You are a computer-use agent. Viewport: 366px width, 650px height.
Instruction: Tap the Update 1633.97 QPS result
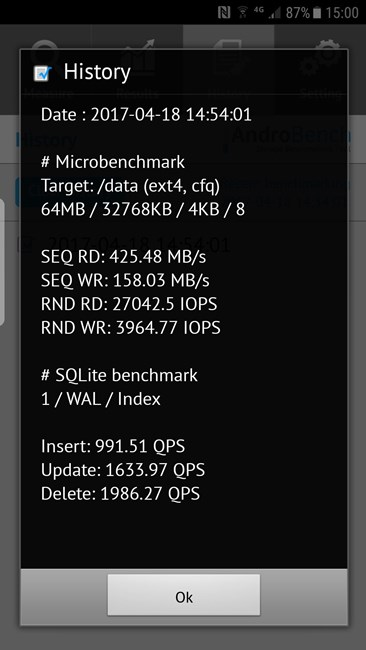(123, 470)
